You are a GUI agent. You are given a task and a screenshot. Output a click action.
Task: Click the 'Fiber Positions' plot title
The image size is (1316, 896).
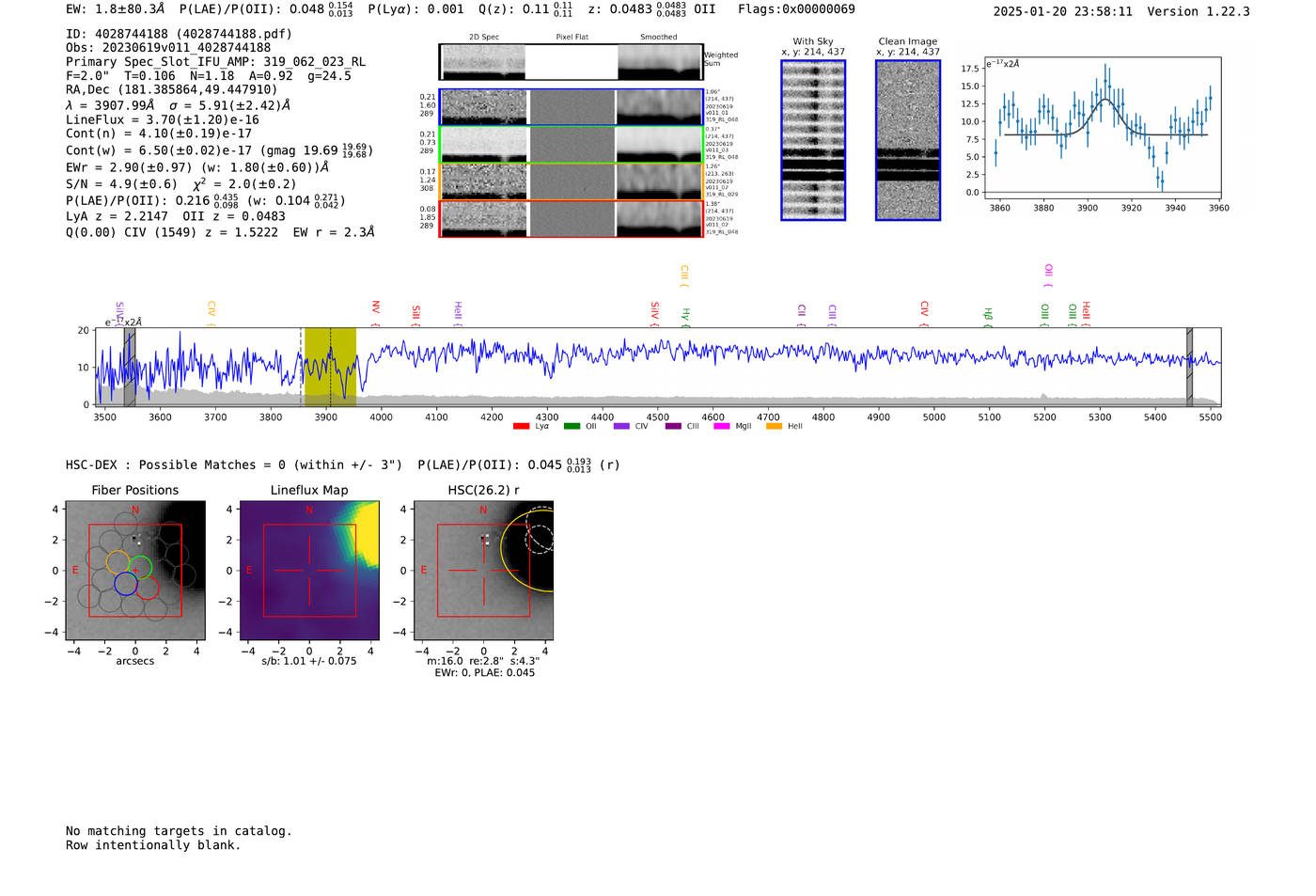135,490
